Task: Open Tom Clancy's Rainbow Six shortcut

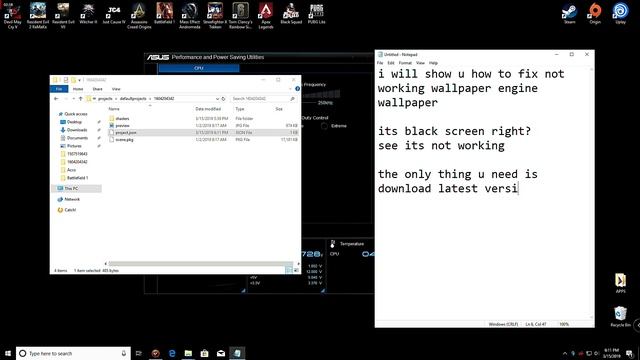Action: tap(240, 16)
